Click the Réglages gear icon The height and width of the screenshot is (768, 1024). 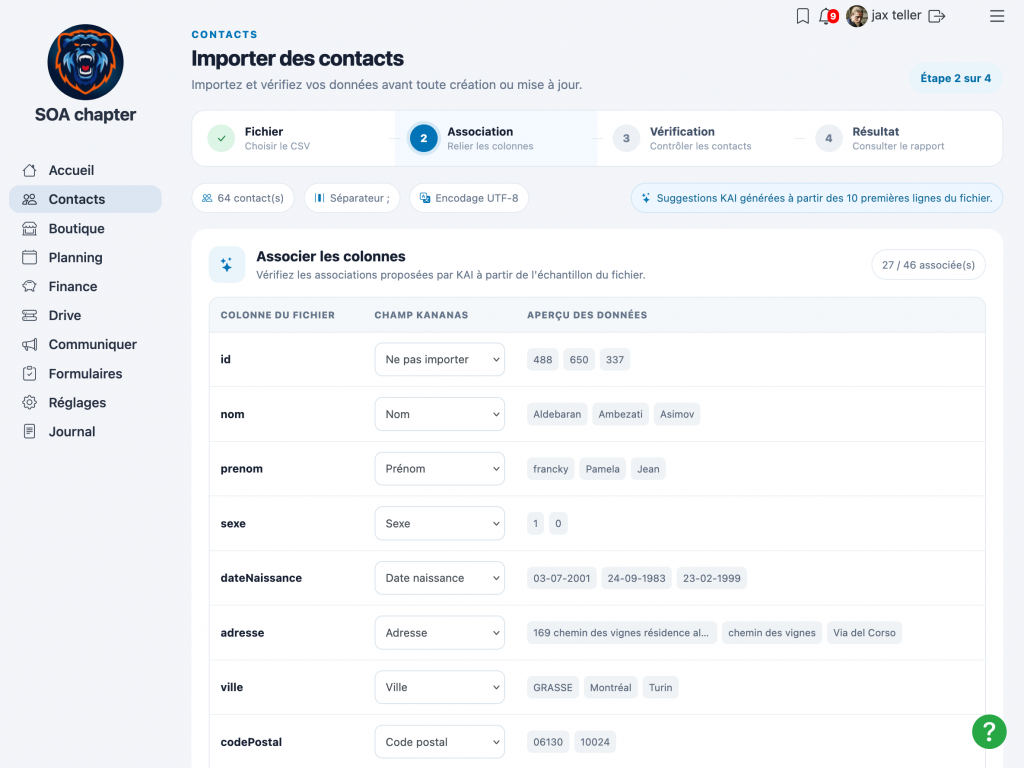point(29,402)
